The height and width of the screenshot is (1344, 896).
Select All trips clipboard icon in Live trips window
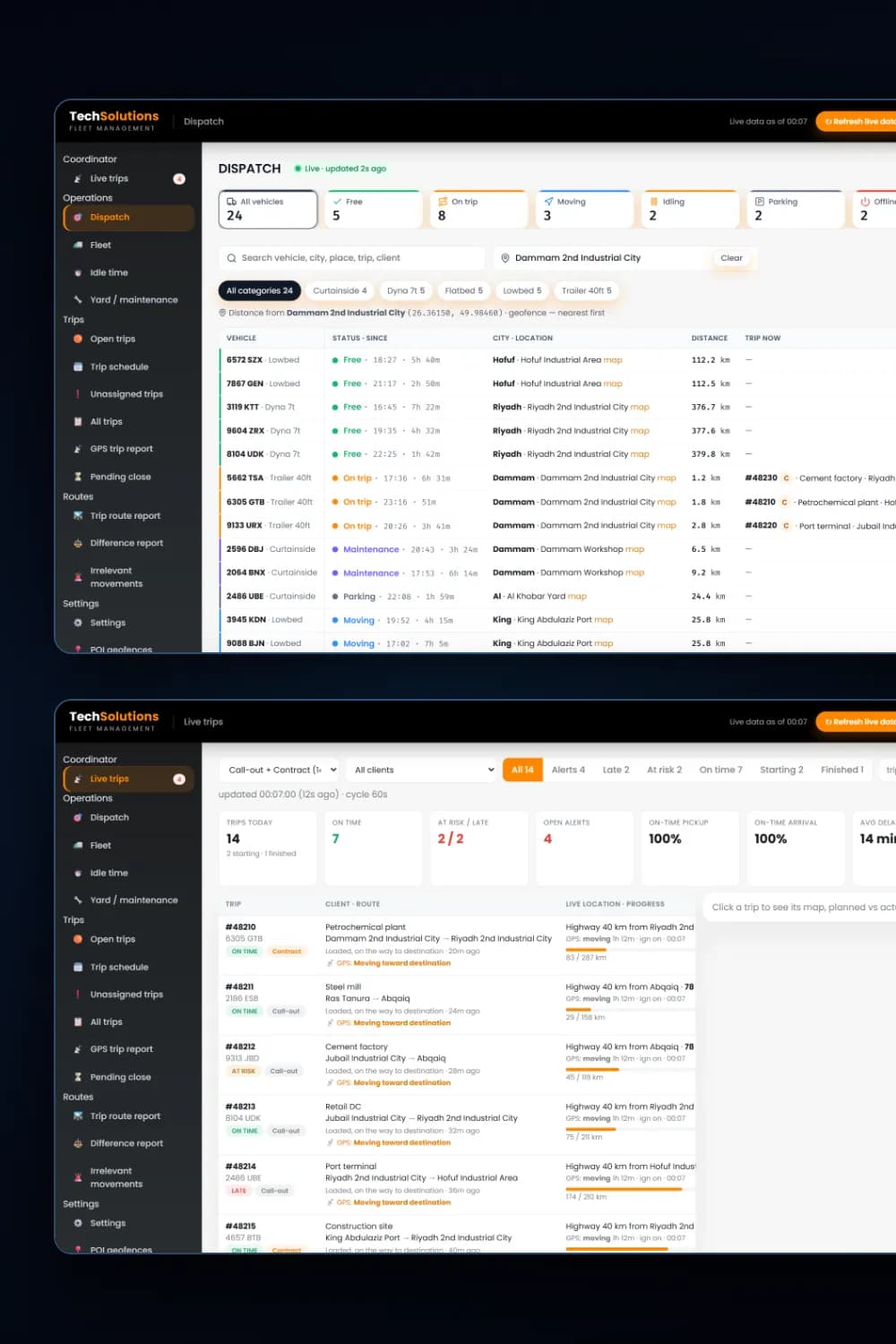pyautogui.click(x=78, y=1022)
